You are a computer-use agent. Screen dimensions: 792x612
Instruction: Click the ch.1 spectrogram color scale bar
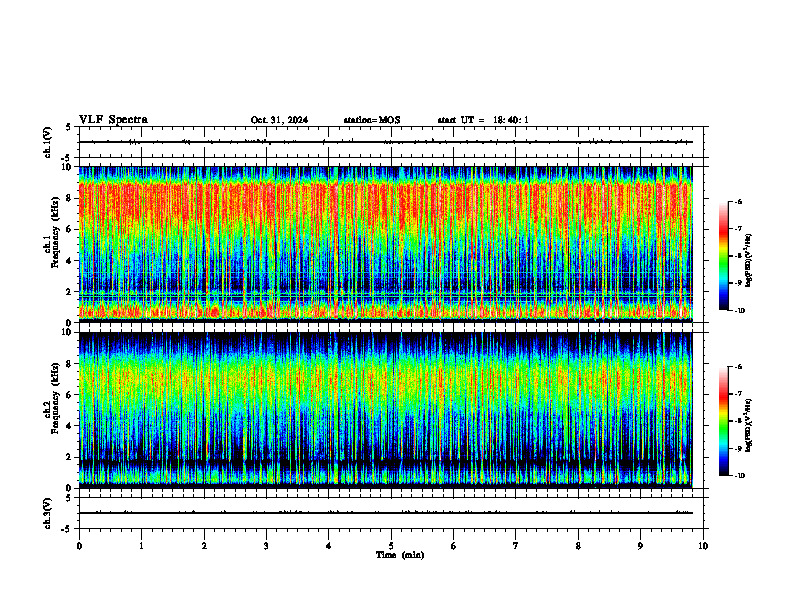pyautogui.click(x=723, y=256)
